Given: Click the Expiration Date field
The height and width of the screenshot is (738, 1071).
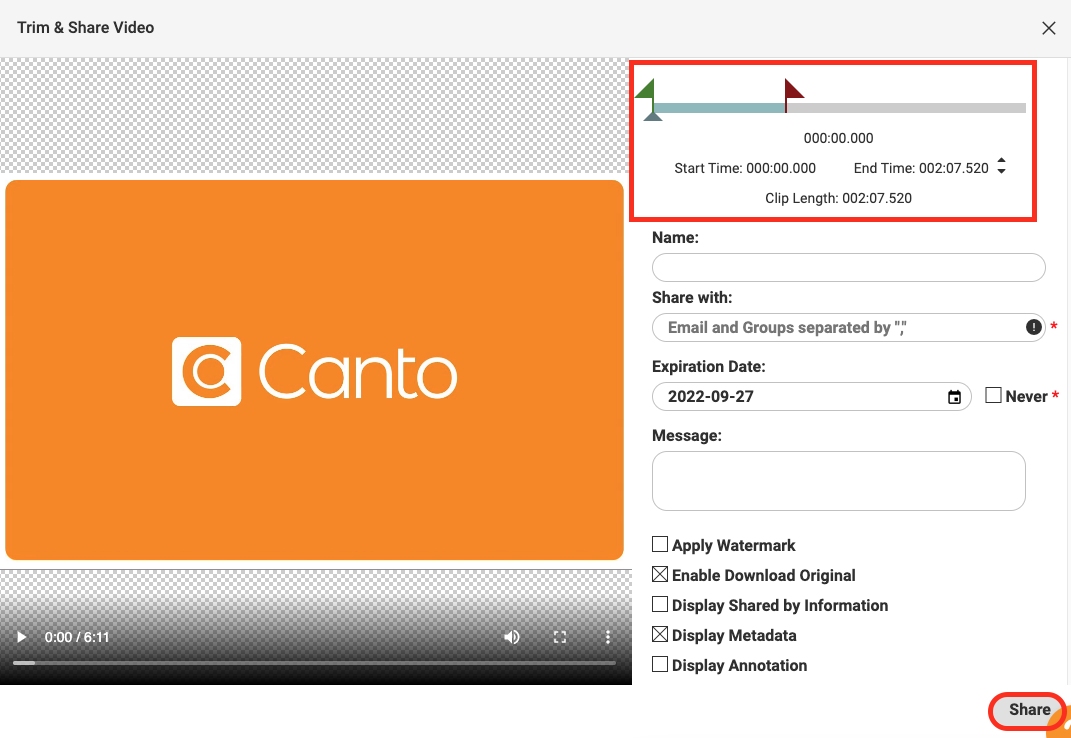Looking at the screenshot, I should click(x=811, y=396).
